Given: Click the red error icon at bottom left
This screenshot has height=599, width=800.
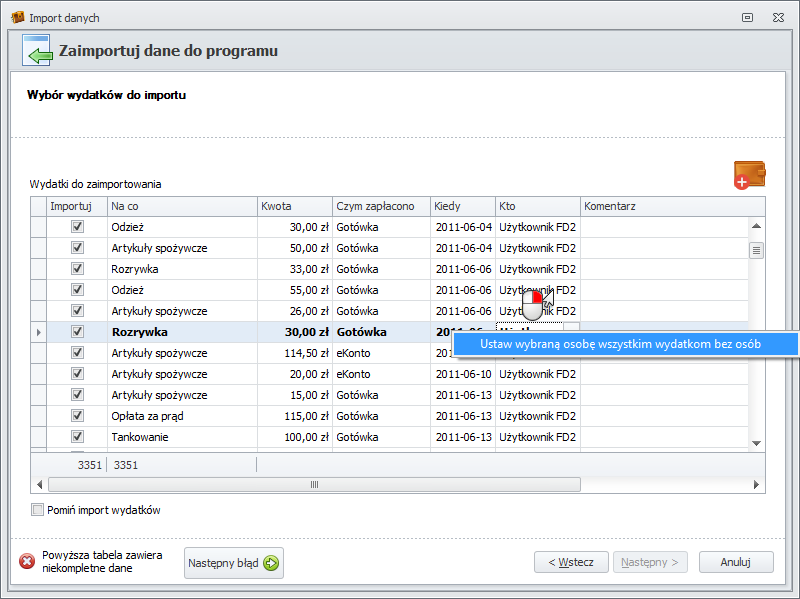Looking at the screenshot, I should tap(27, 562).
